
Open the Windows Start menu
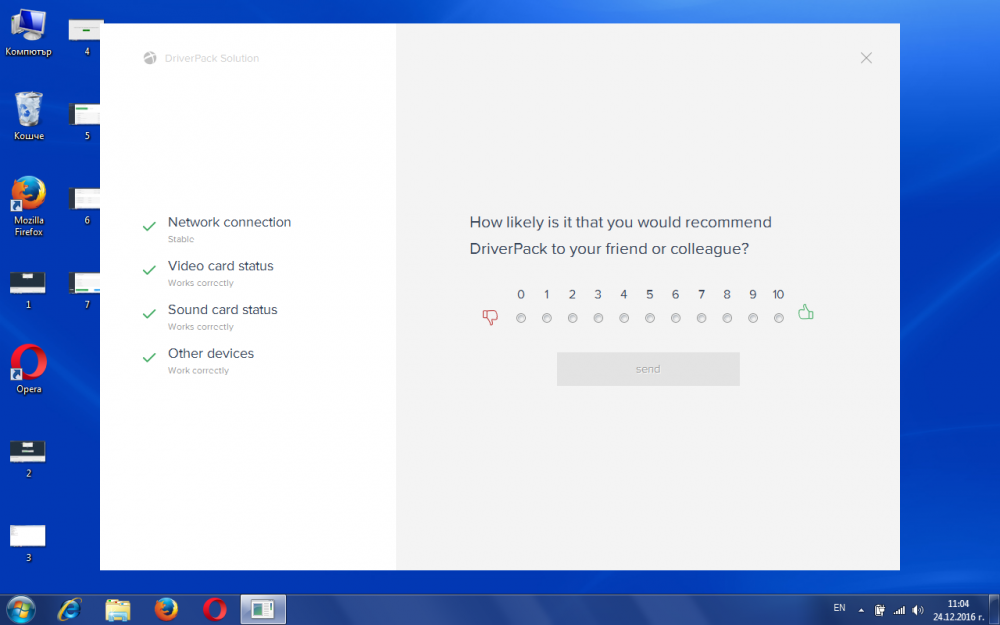20,610
